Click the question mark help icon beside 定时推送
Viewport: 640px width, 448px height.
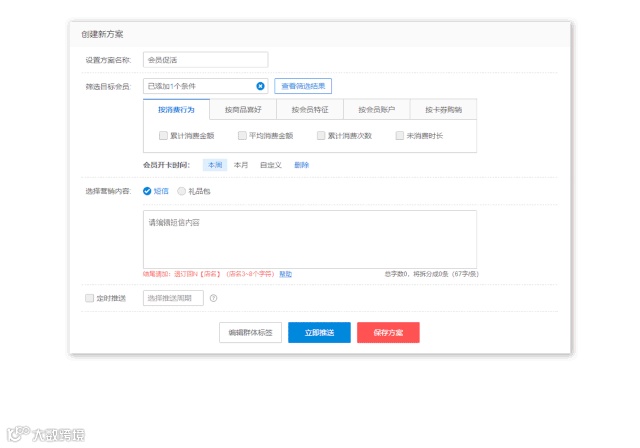(213, 298)
